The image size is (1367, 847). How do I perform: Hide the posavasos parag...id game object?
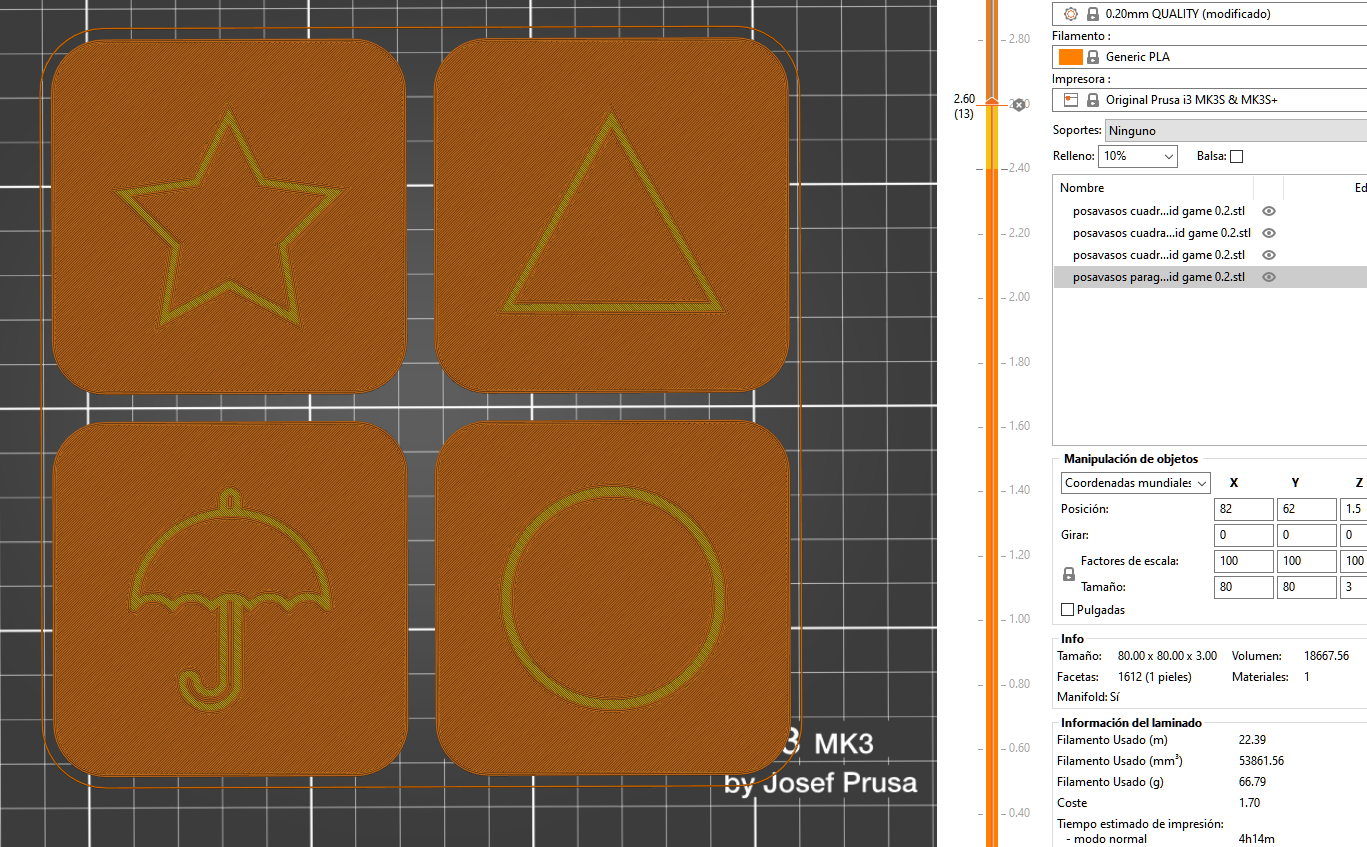point(1269,277)
